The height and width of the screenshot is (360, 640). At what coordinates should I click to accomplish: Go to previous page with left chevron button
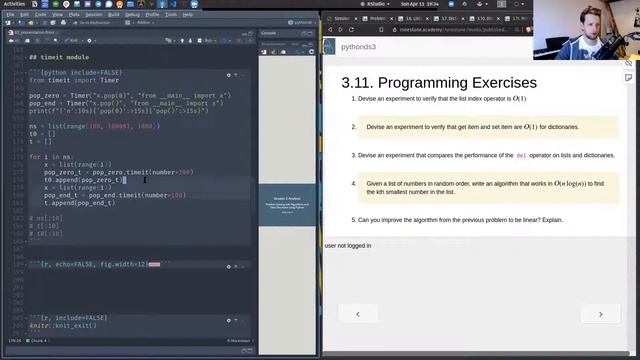pyautogui.click(x=358, y=314)
